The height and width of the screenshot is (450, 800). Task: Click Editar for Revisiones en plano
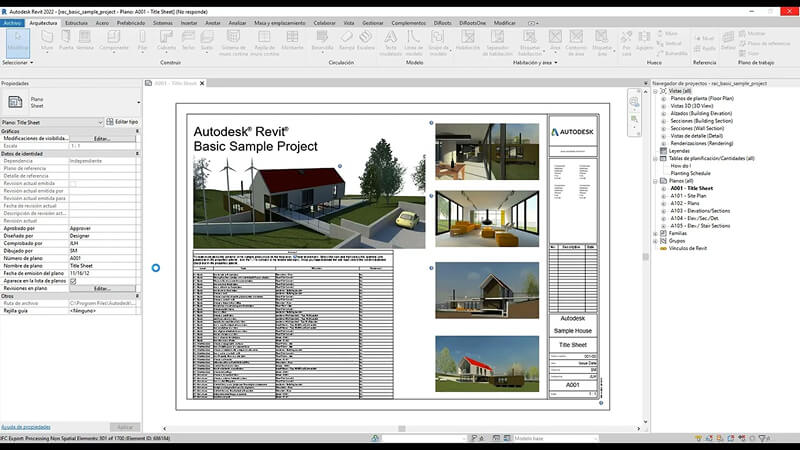(x=102, y=289)
